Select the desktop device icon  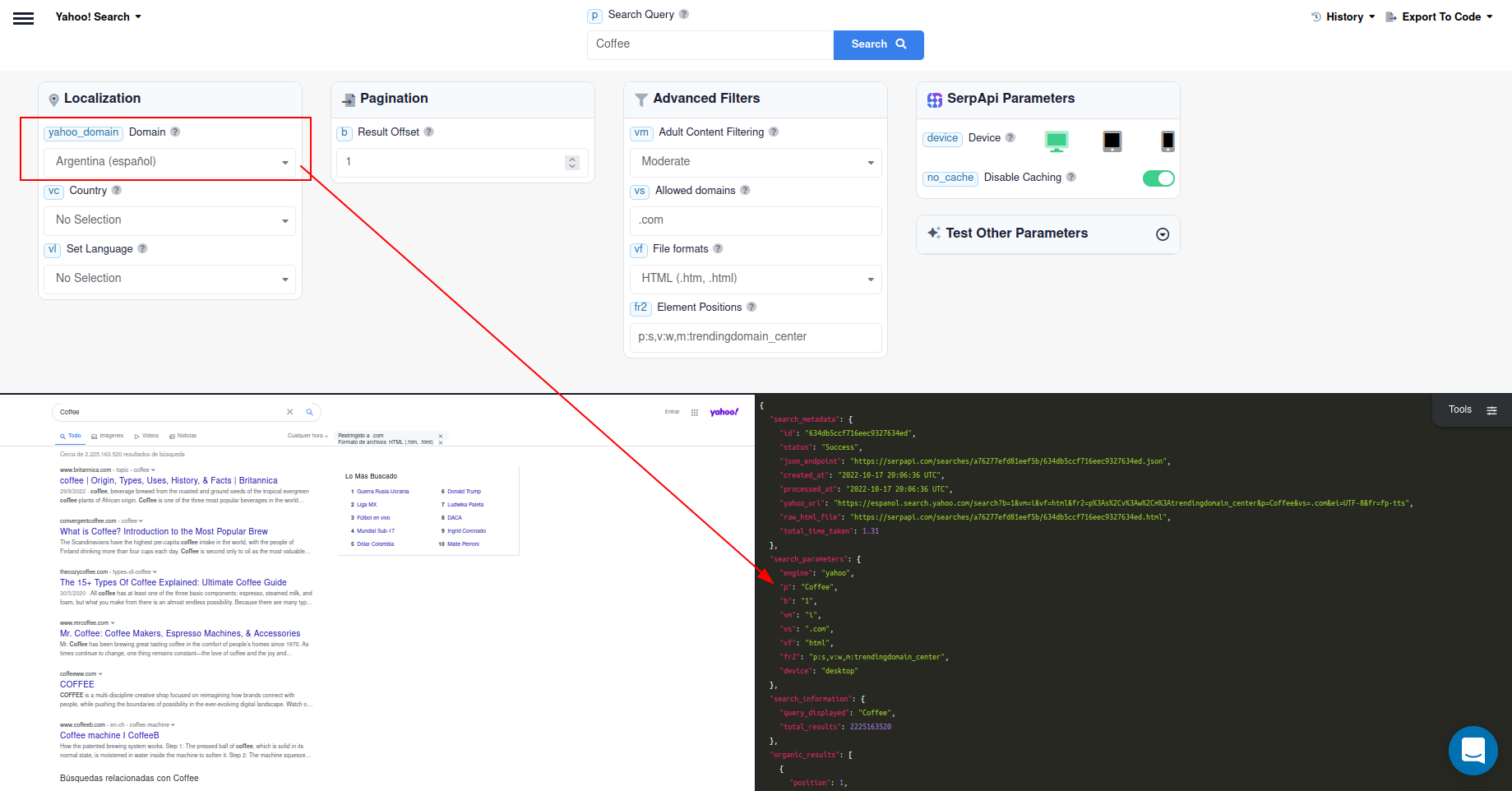point(1057,141)
